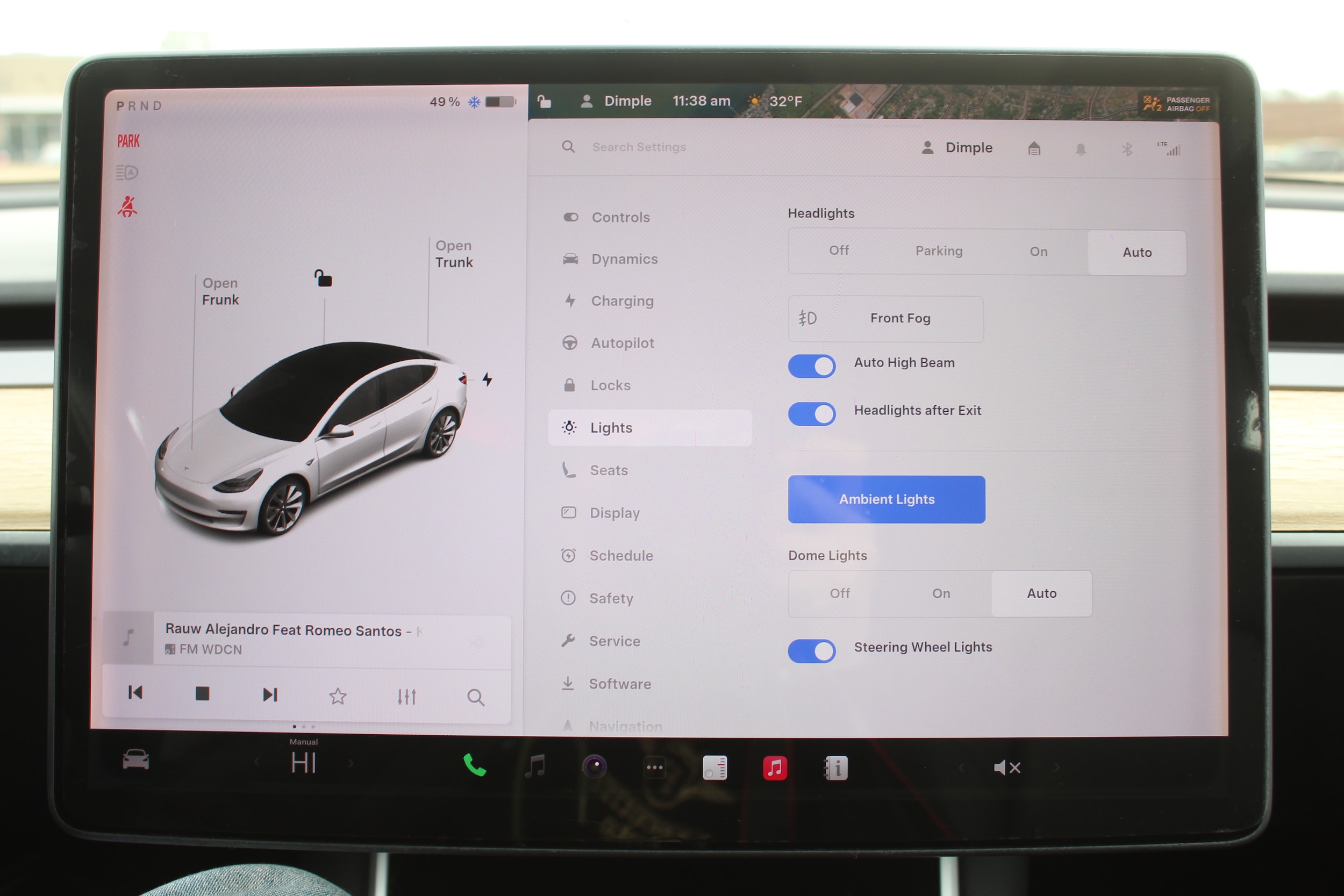
Task: Set headlights to Parking
Action: (939, 252)
